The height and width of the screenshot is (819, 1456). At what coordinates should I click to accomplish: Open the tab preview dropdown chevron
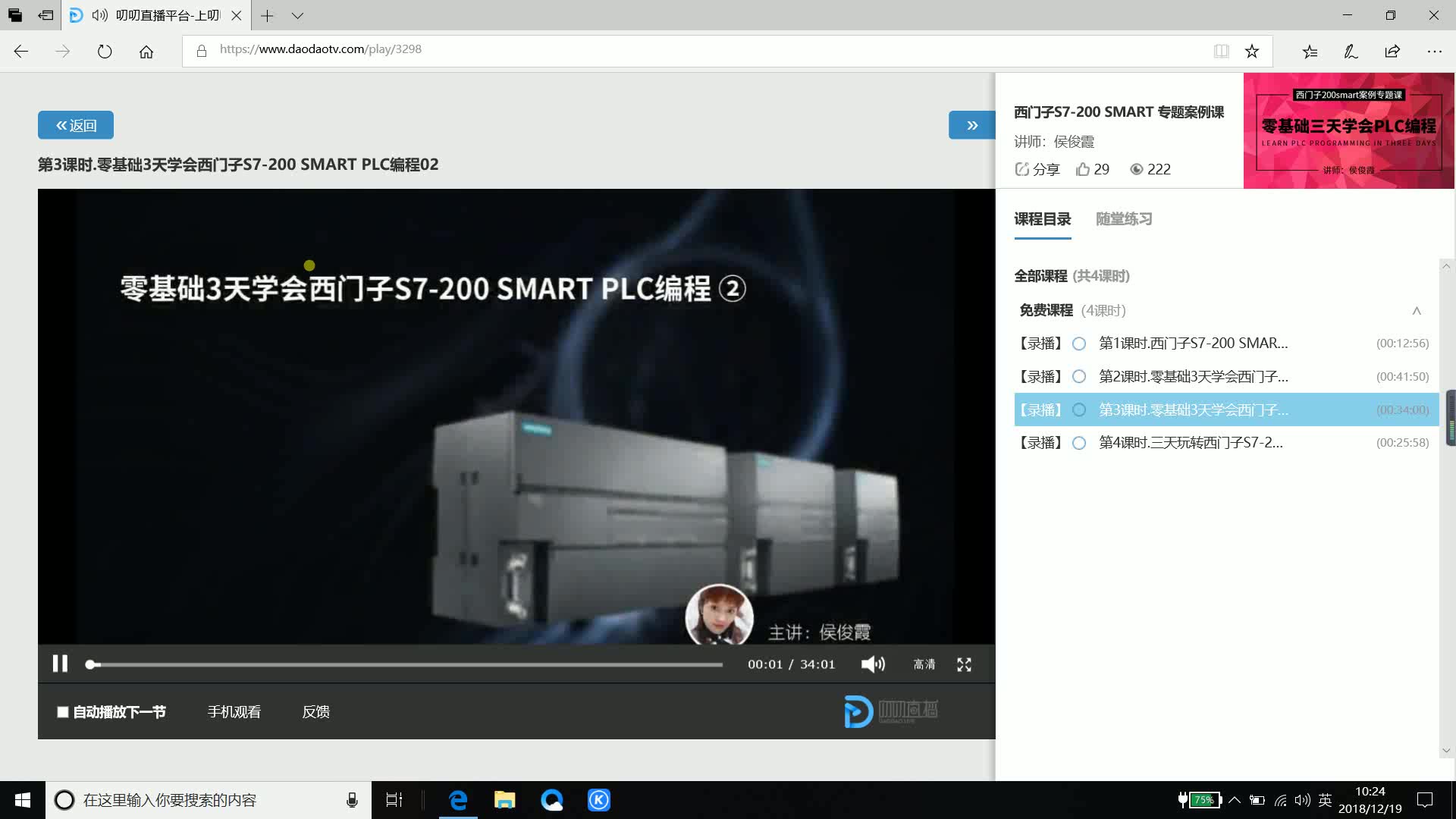pyautogui.click(x=297, y=15)
